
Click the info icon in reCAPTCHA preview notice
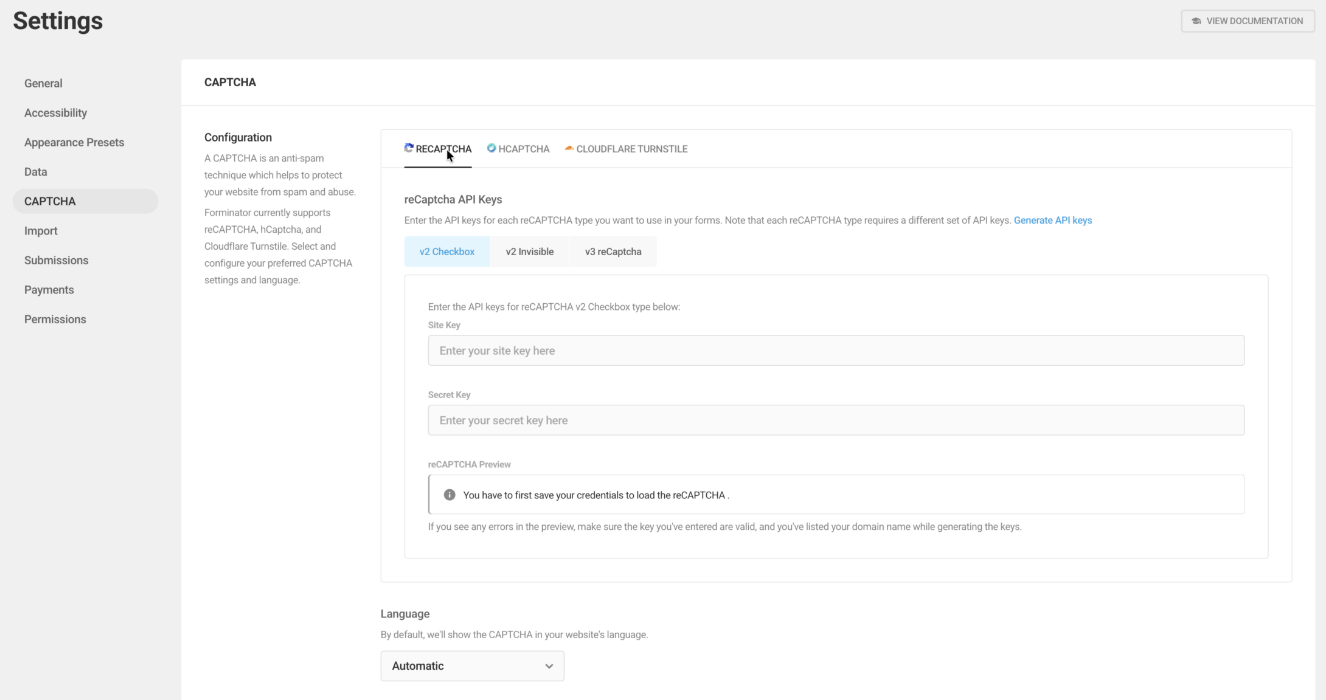tap(450, 495)
